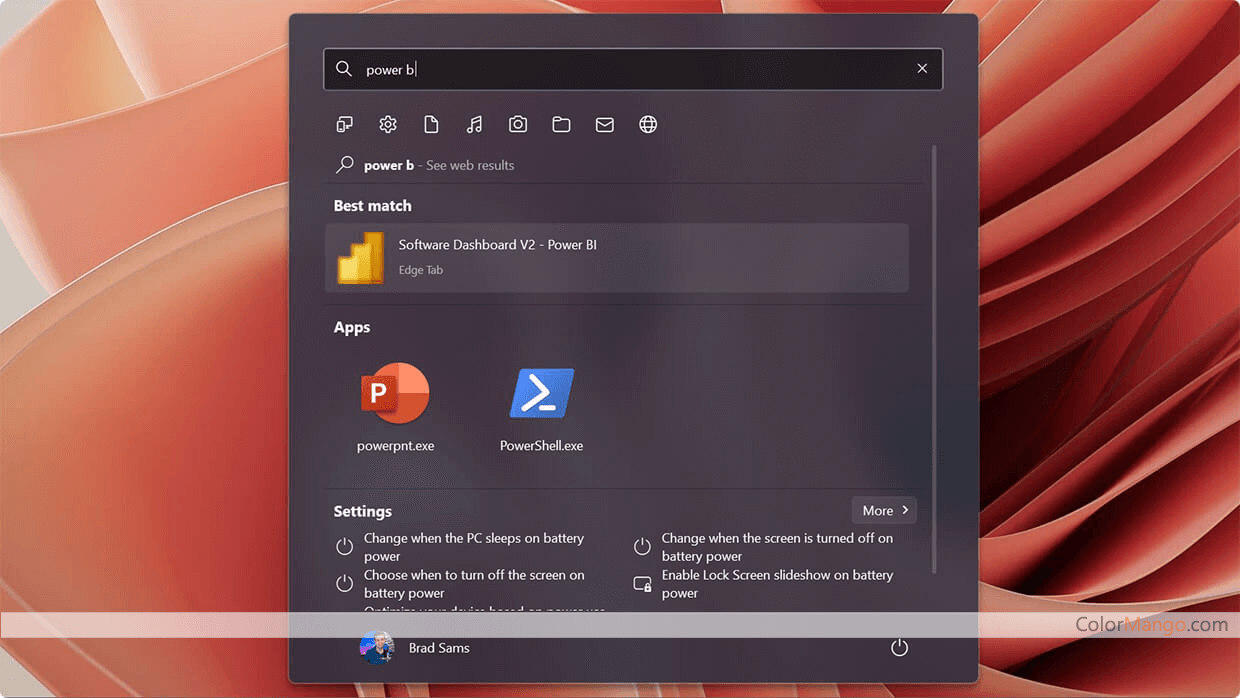Filter results by Web globe icon
The width and height of the screenshot is (1240, 698).
(x=648, y=125)
